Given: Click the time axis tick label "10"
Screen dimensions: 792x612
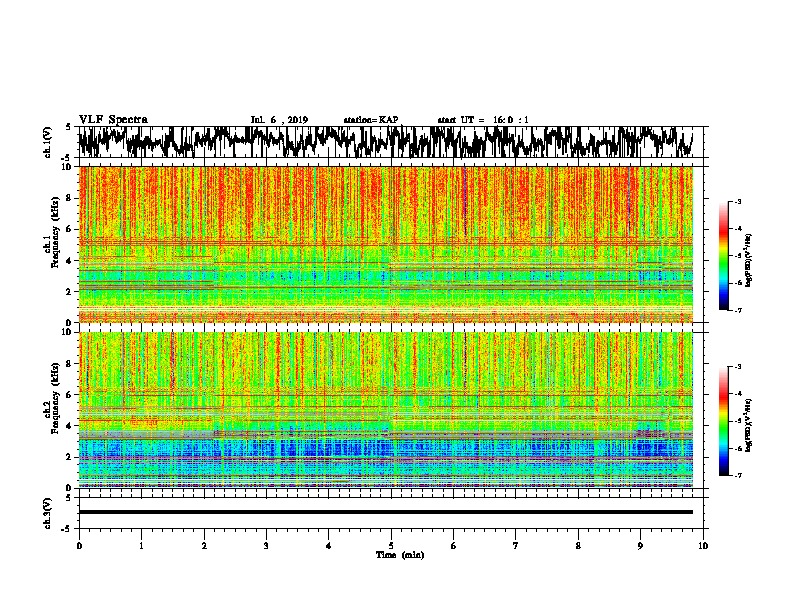Looking at the screenshot, I should coord(703,546).
